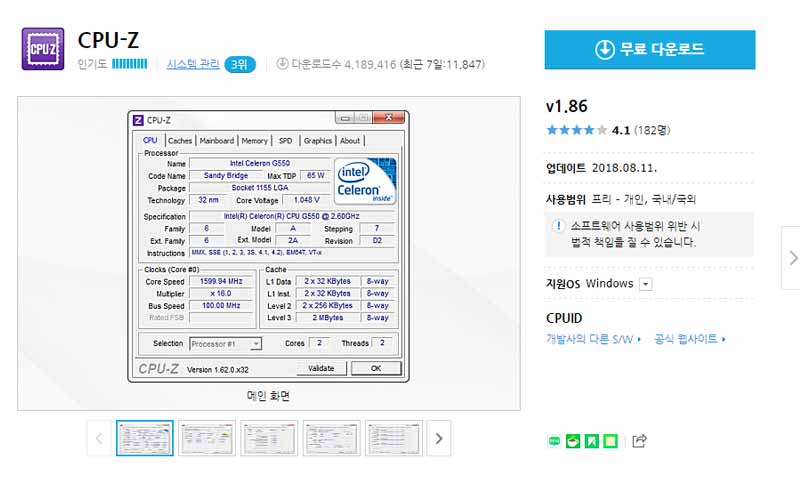
Task: Click the green share icon with yellow note
Action: pyautogui.click(x=610, y=441)
